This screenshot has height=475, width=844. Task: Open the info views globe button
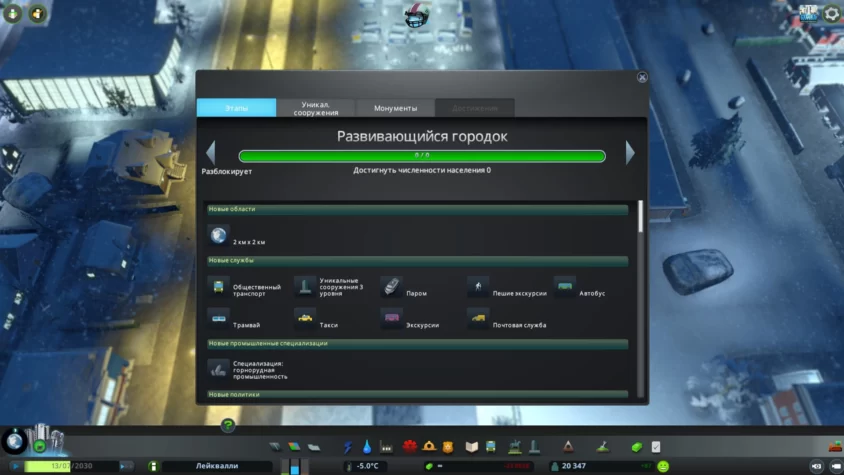pos(15,442)
